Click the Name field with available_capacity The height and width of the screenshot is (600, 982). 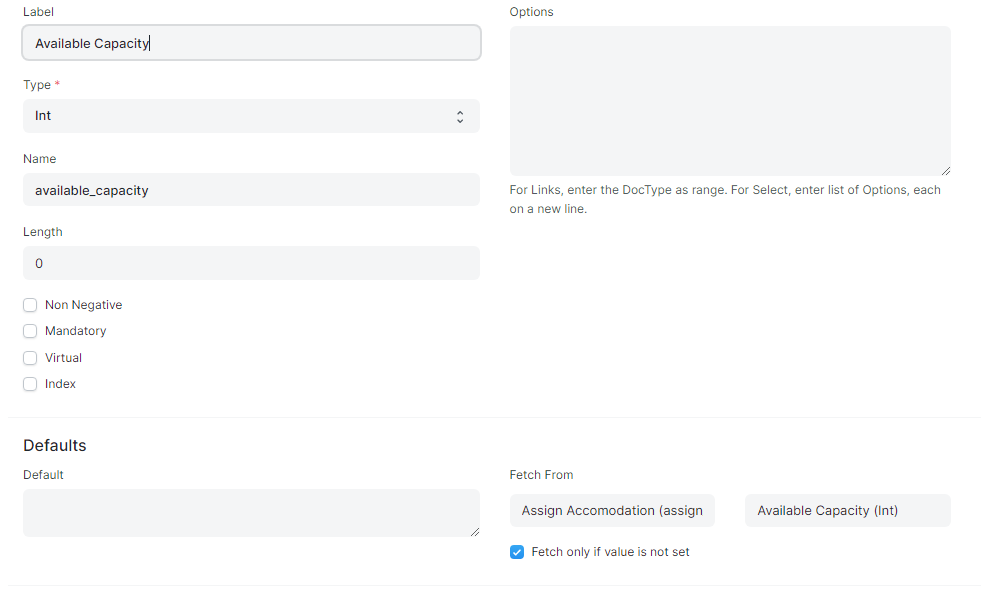pos(251,190)
